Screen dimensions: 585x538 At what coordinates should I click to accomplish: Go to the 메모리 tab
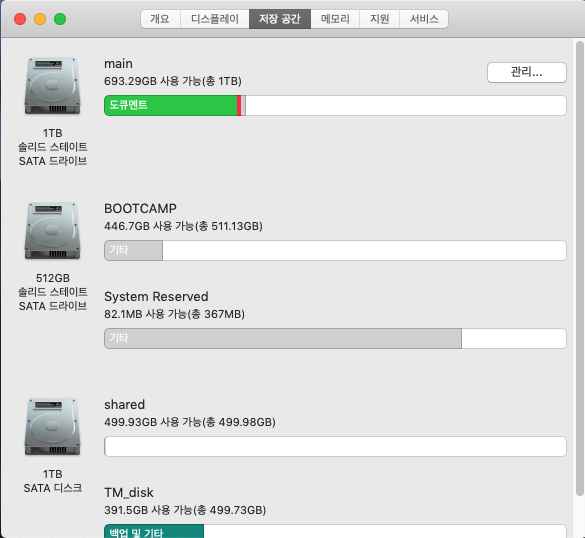335,19
